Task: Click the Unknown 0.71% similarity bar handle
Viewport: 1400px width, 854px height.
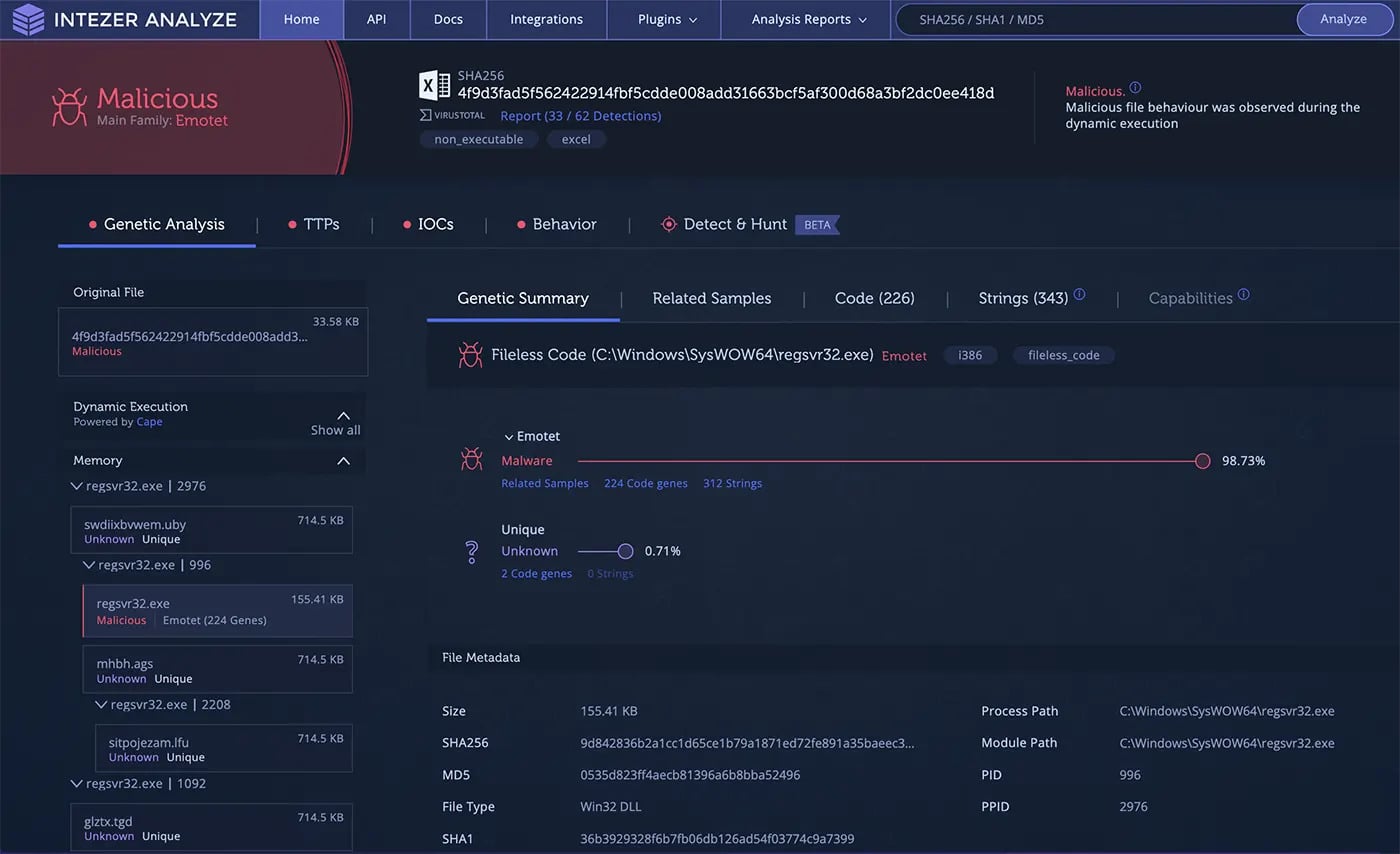Action: [x=626, y=551]
